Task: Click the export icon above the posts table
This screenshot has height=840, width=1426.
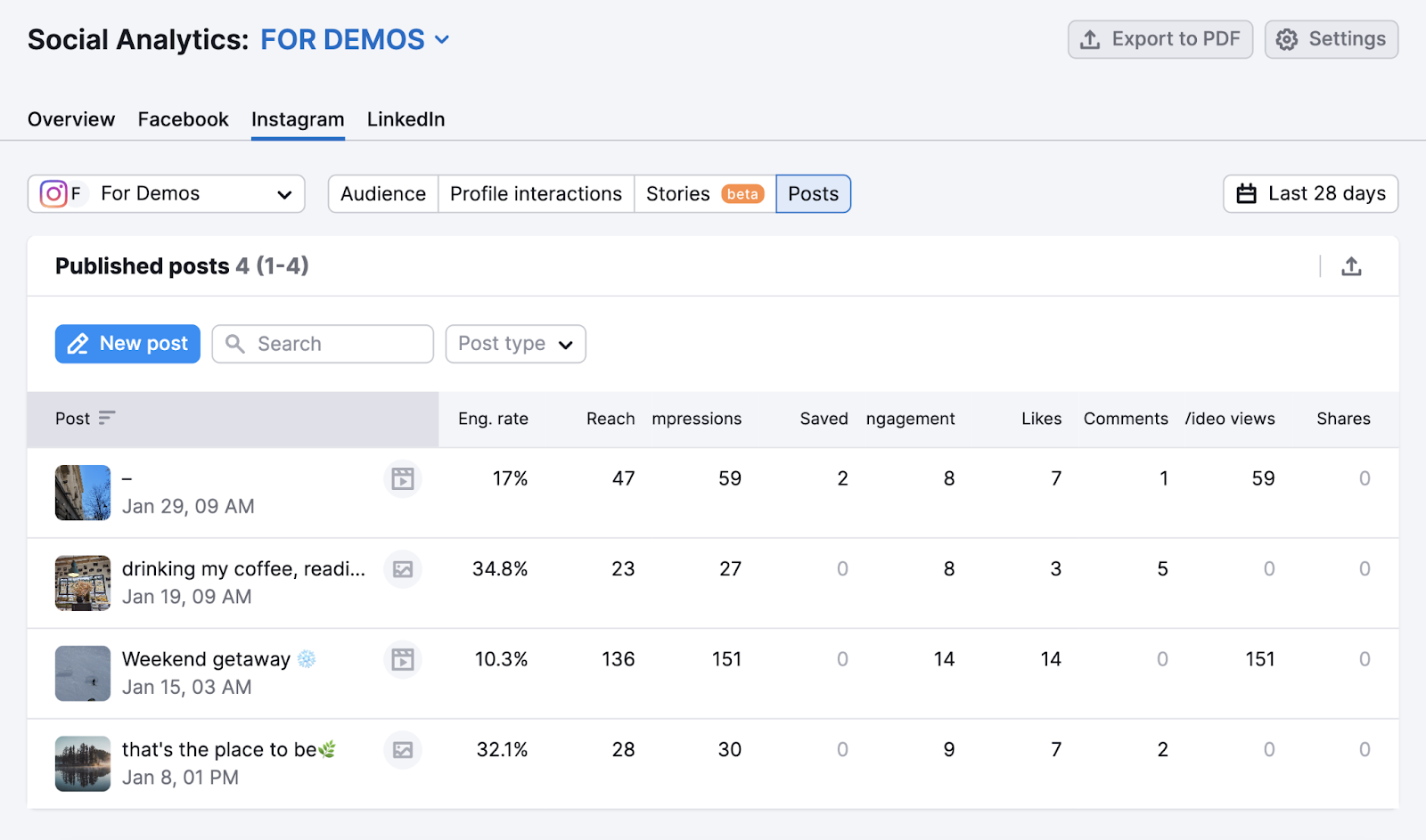Action: pos(1352,265)
